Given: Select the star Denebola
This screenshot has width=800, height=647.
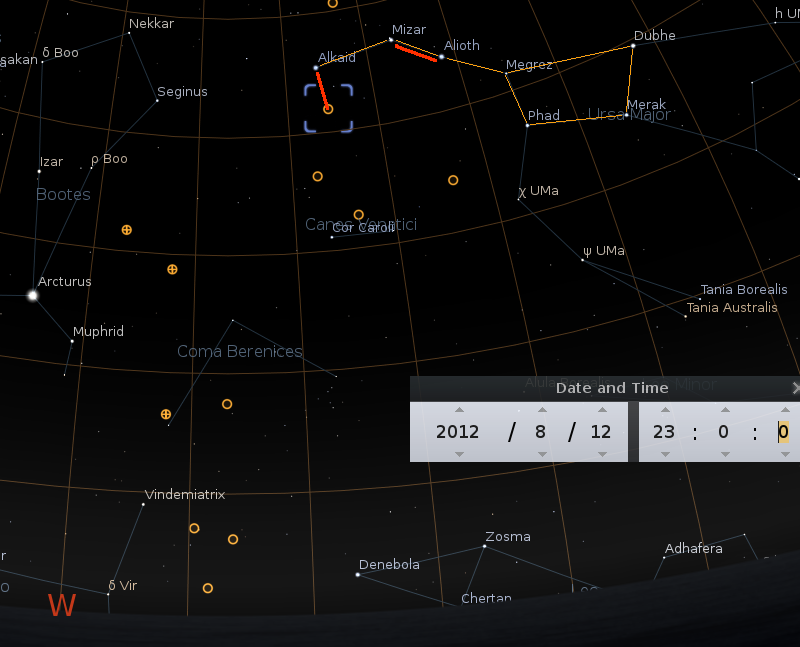Looking at the screenshot, I should click(x=357, y=575).
